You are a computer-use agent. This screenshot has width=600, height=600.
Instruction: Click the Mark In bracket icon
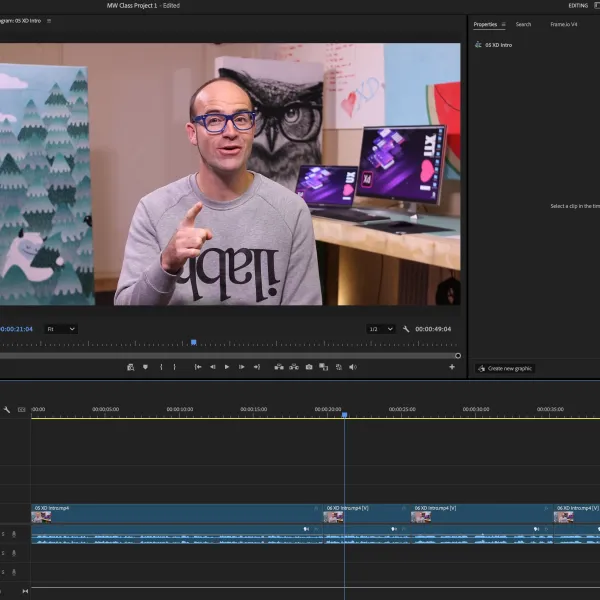tap(161, 367)
